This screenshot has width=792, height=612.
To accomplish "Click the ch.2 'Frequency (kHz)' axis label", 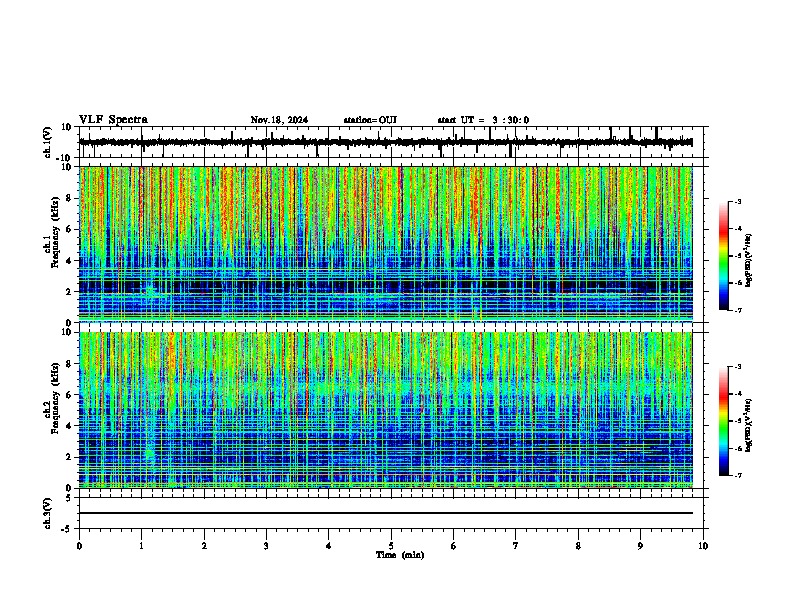I will (55, 398).
